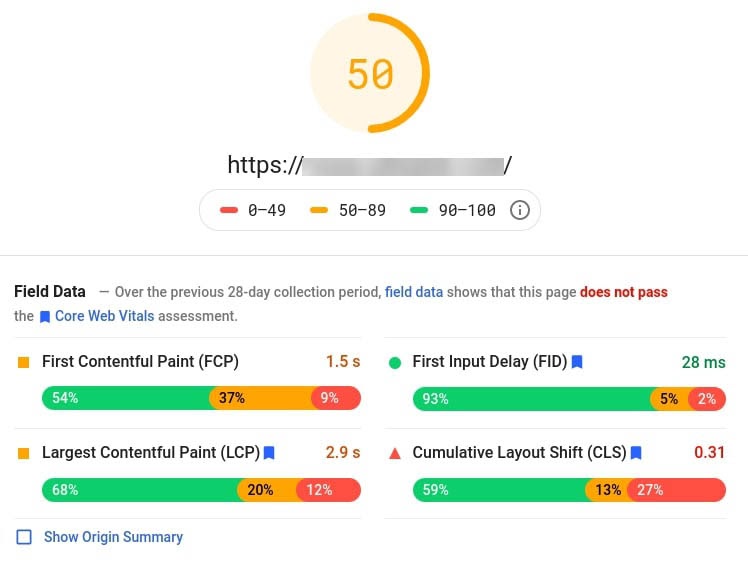Screen dimensions: 748x563
Task: Click the score scale info icon
Action: 519,210
